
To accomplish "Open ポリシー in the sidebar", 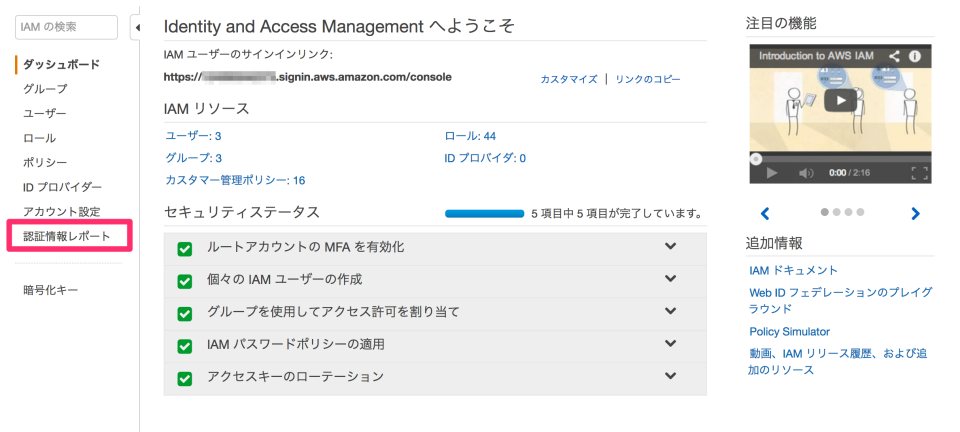I will coord(45,163).
